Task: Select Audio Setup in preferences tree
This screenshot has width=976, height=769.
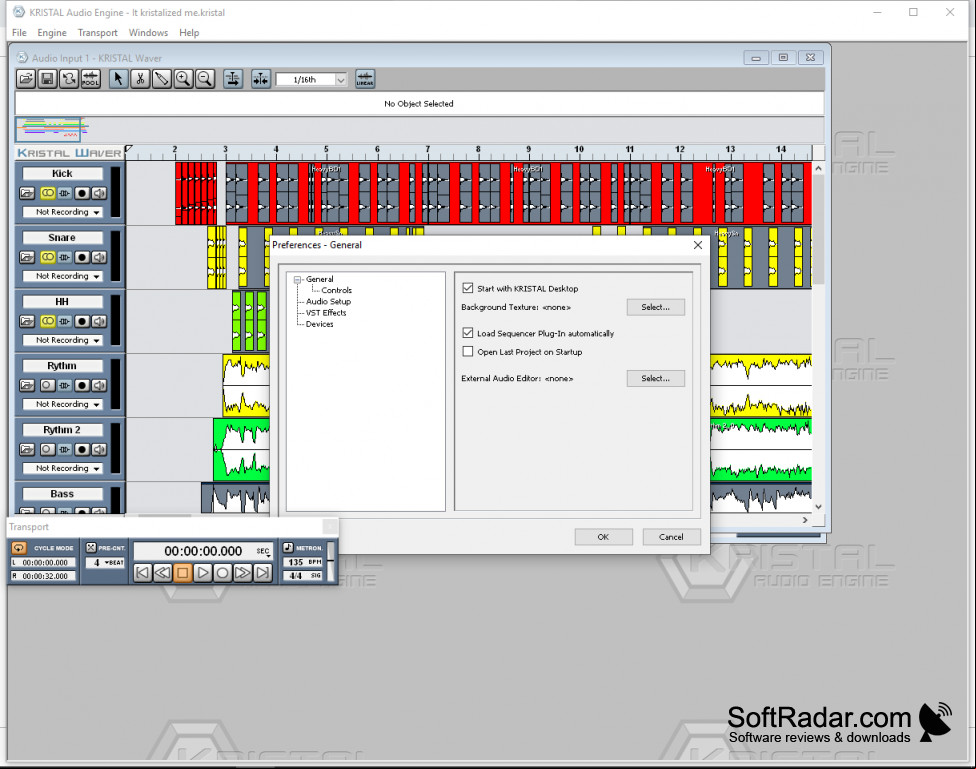Action: tap(328, 301)
